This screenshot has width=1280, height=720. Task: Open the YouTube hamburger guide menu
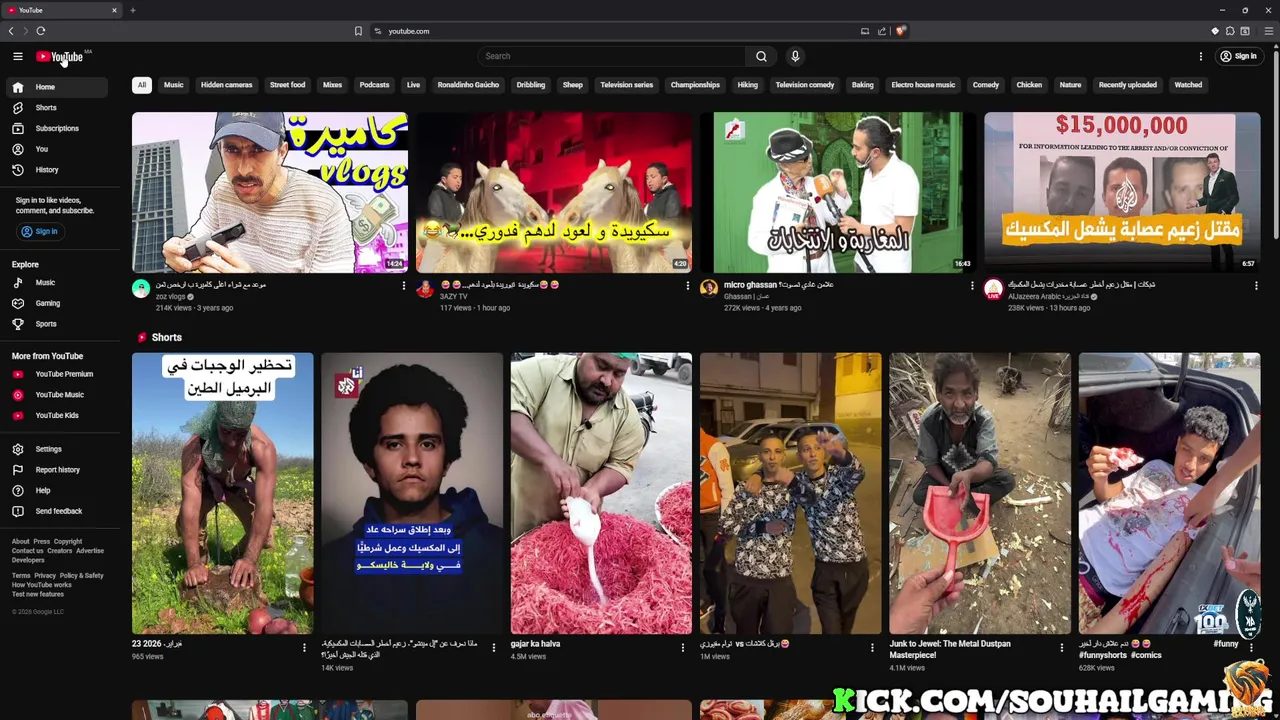[x=17, y=56]
